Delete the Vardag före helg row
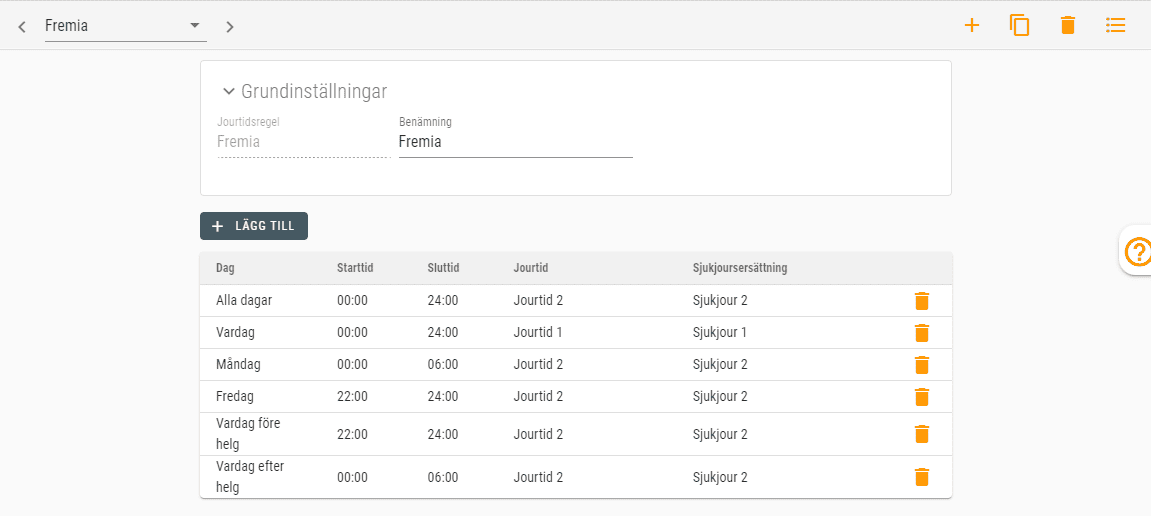 tap(922, 434)
